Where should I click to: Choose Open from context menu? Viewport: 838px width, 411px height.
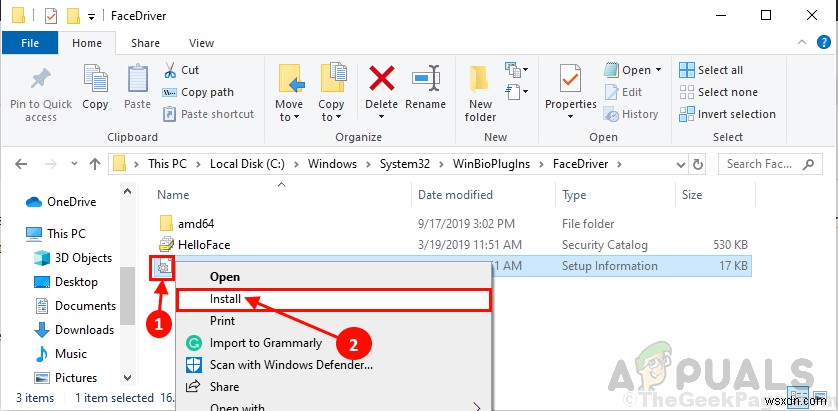pyautogui.click(x=333, y=277)
